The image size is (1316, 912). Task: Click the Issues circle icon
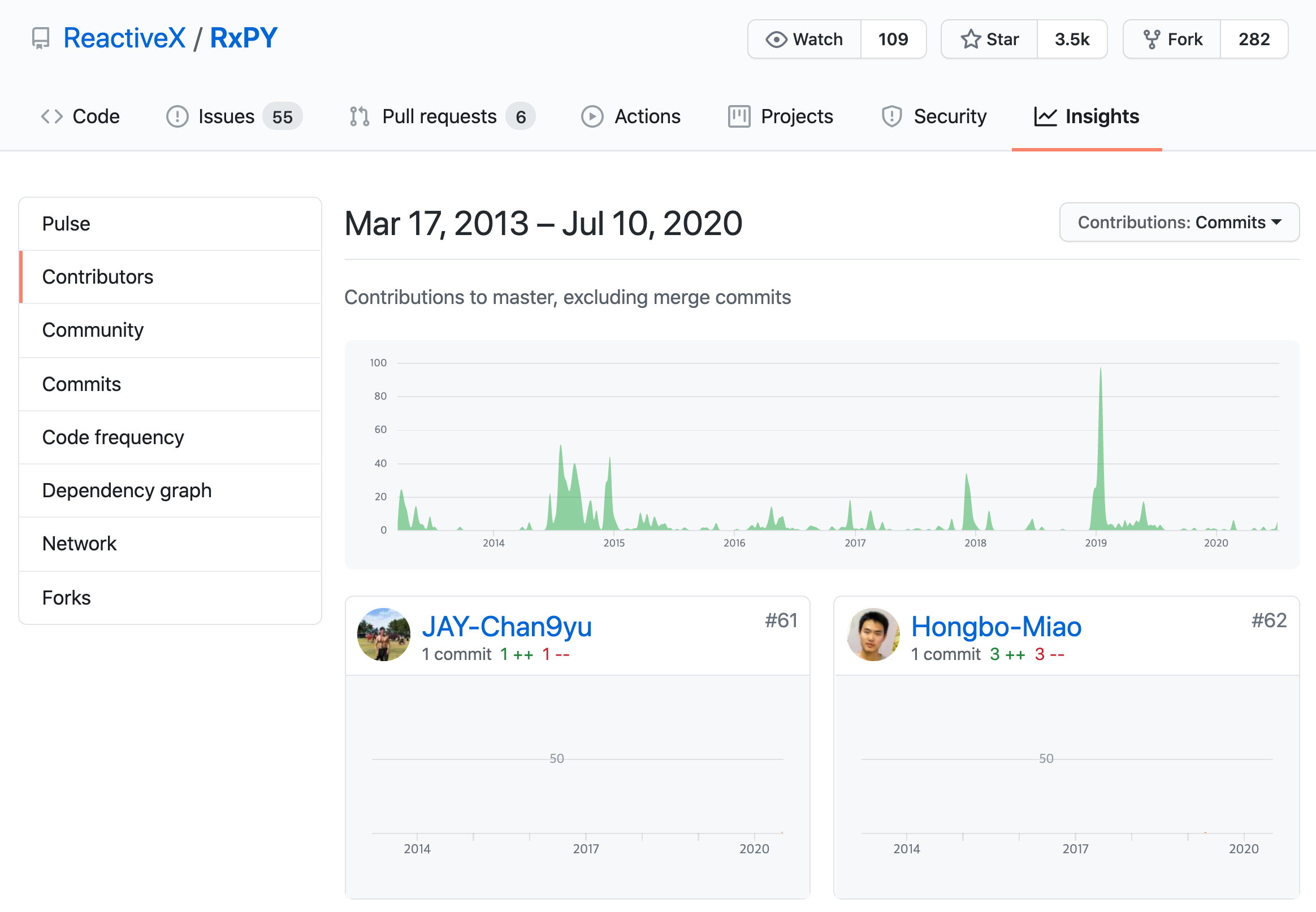coord(178,116)
